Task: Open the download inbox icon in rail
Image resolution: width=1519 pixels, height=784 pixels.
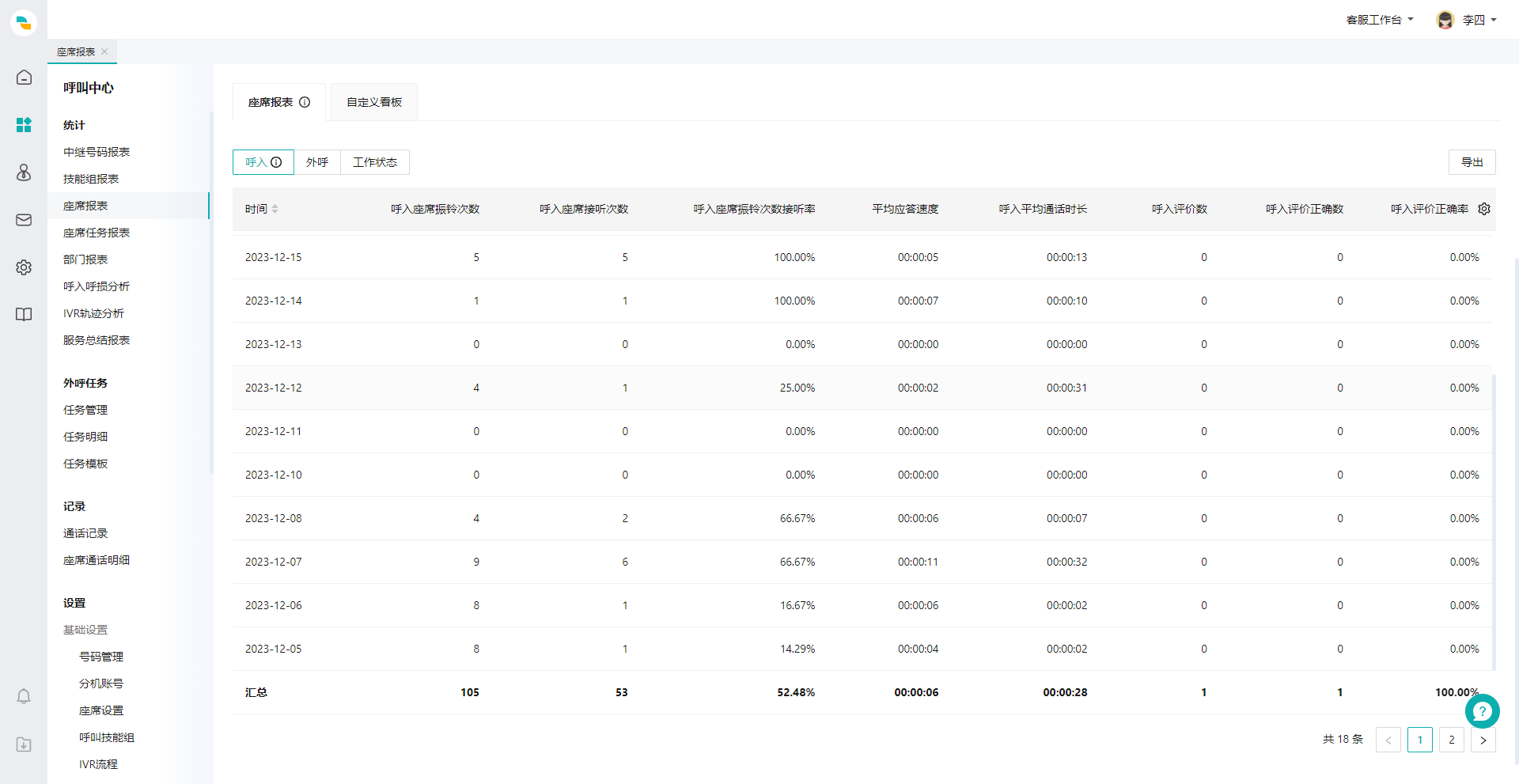Action: [x=24, y=744]
